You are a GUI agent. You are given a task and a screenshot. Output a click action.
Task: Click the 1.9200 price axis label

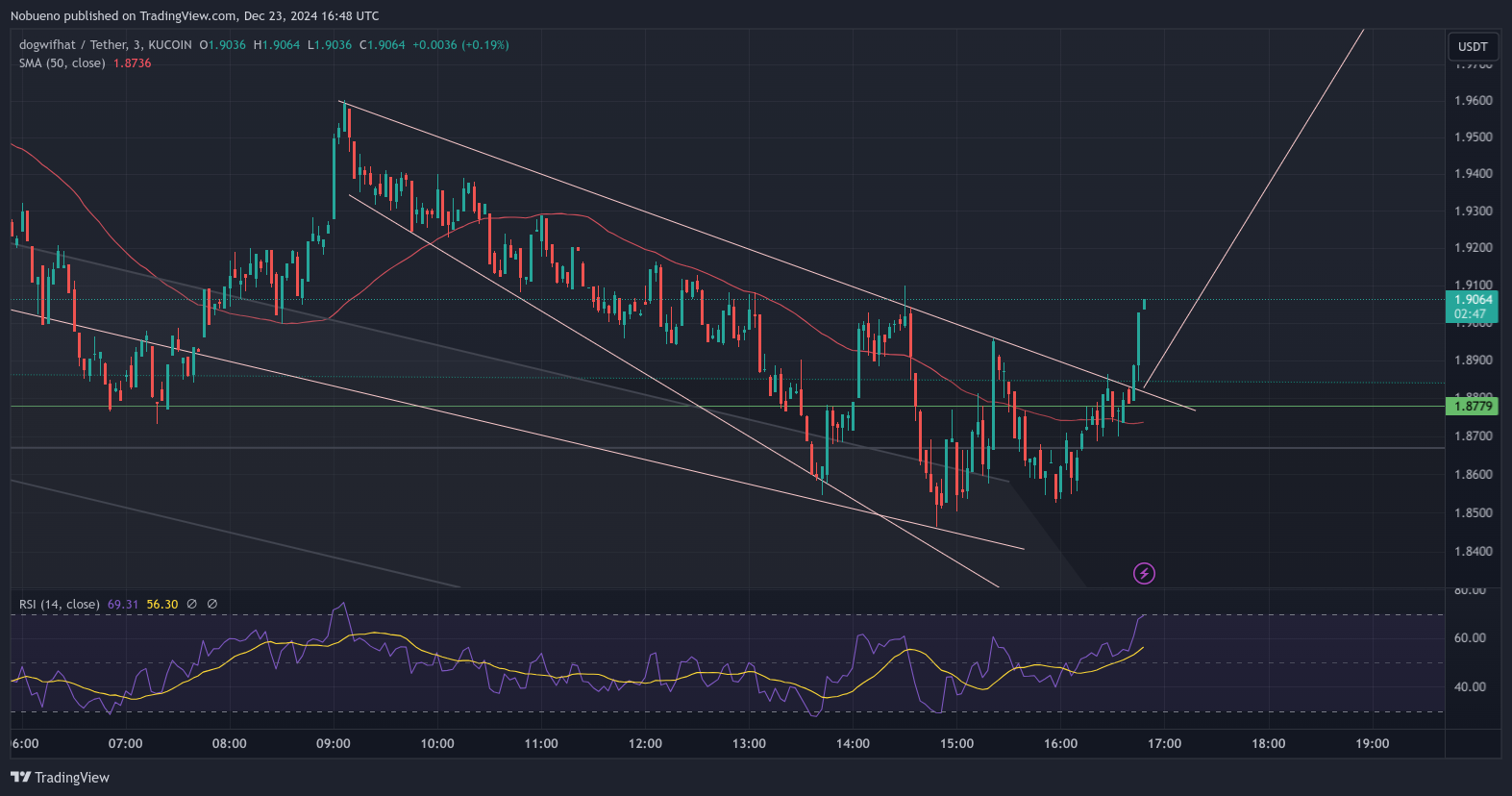1474,248
